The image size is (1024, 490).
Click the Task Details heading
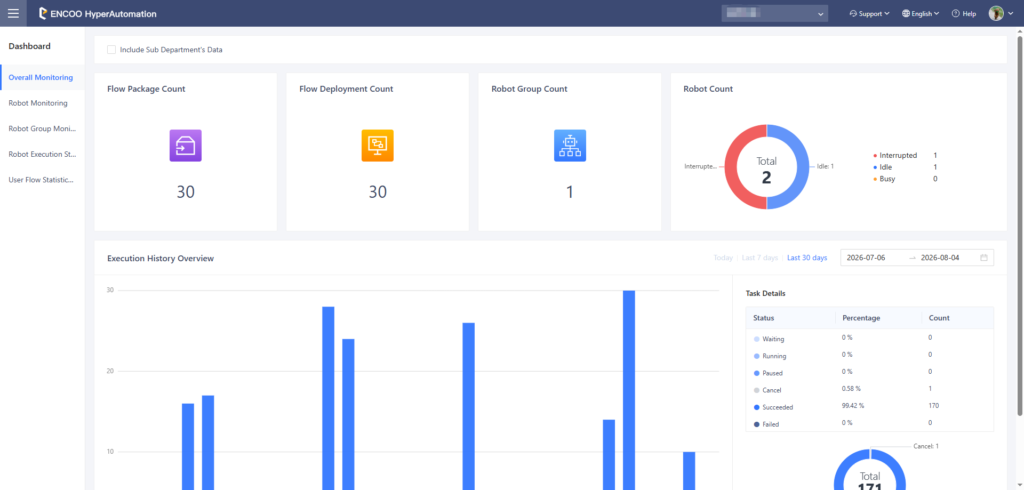pyautogui.click(x=765, y=293)
